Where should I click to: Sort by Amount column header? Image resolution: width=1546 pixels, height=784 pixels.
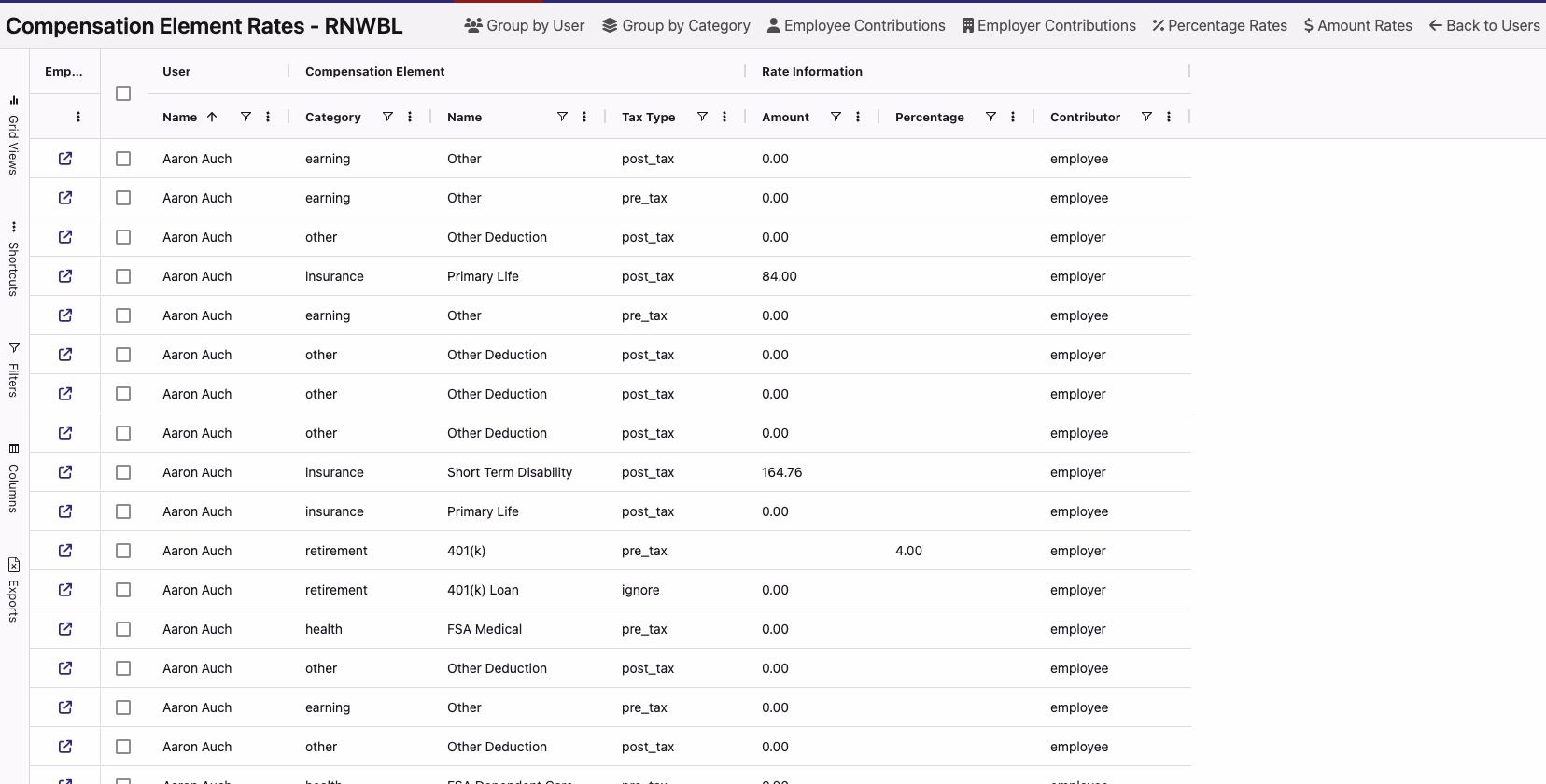[x=785, y=117]
